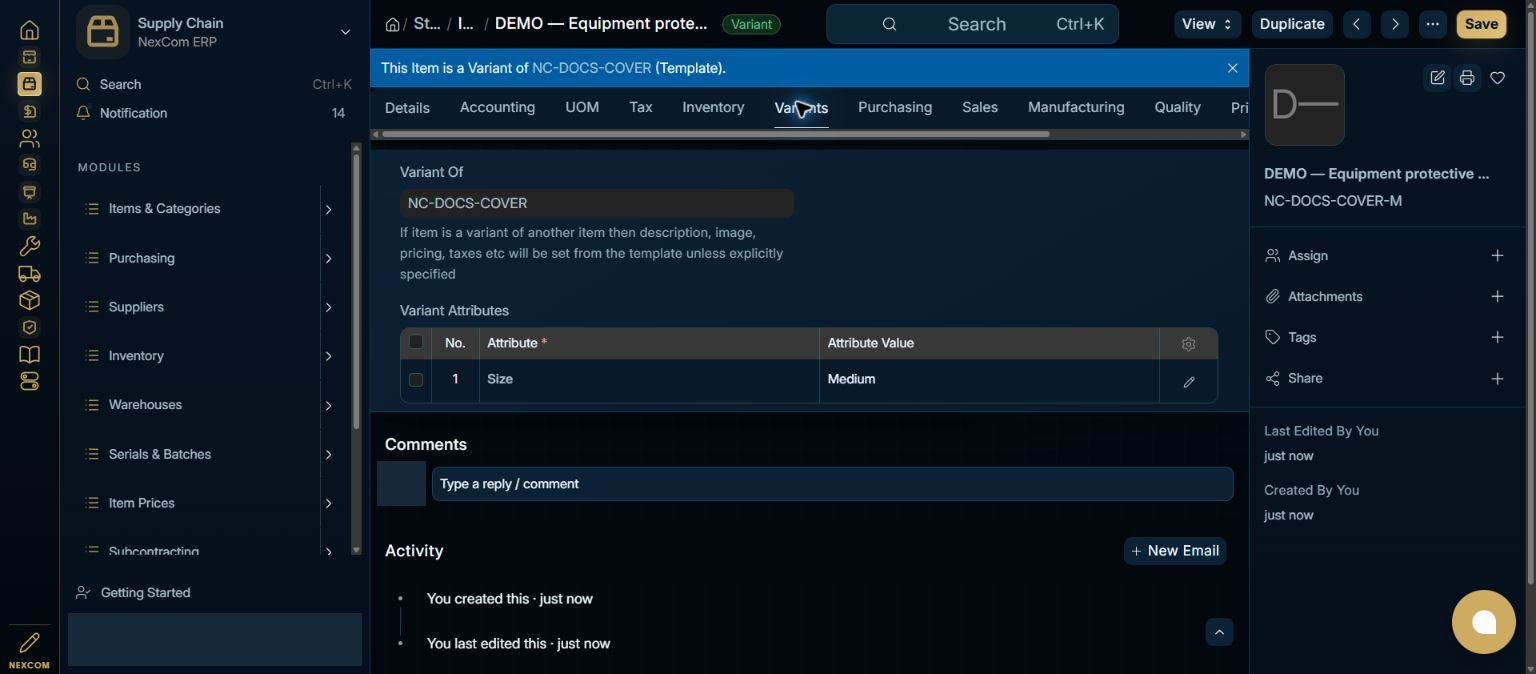Edit the Size row with pencil icon
Image resolution: width=1536 pixels, height=674 pixels.
click(1188, 381)
